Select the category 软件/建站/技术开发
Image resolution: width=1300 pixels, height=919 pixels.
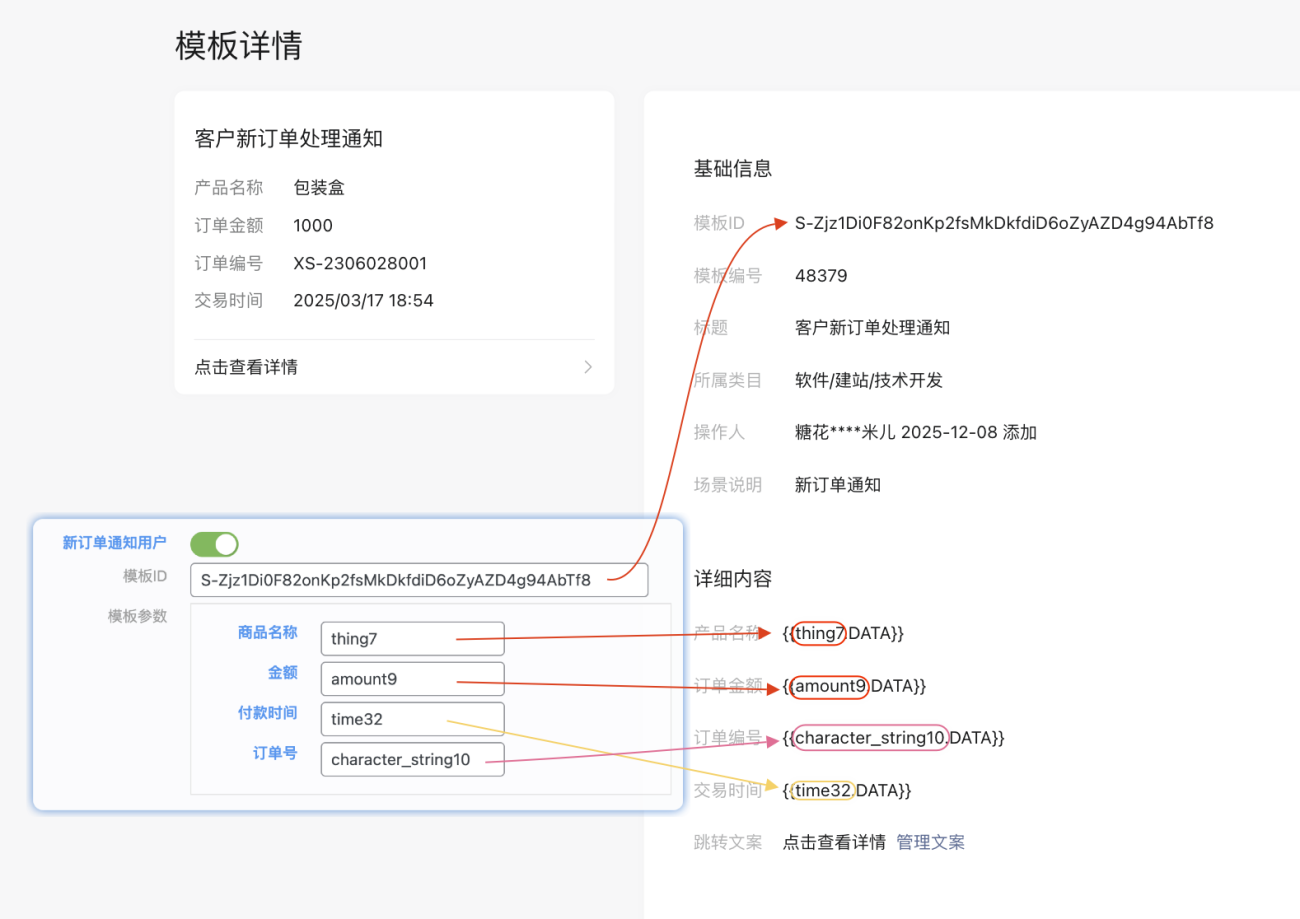[x=869, y=380]
